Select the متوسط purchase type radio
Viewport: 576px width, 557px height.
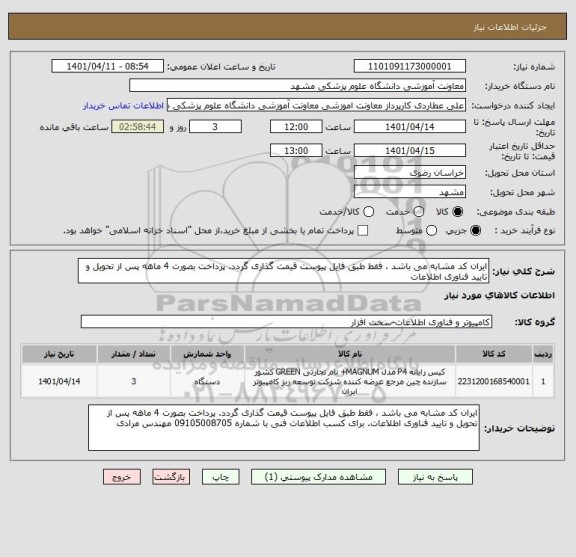coord(431,231)
